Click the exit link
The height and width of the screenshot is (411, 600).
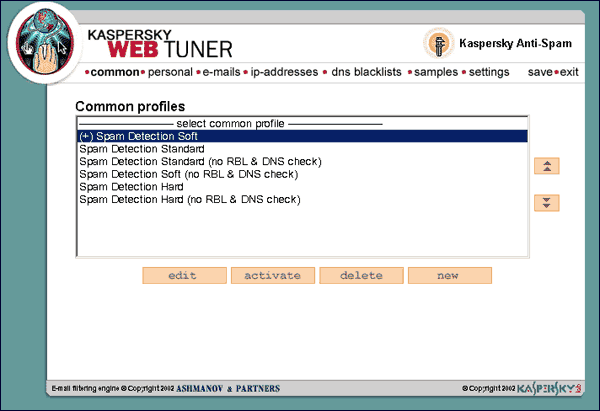569,72
